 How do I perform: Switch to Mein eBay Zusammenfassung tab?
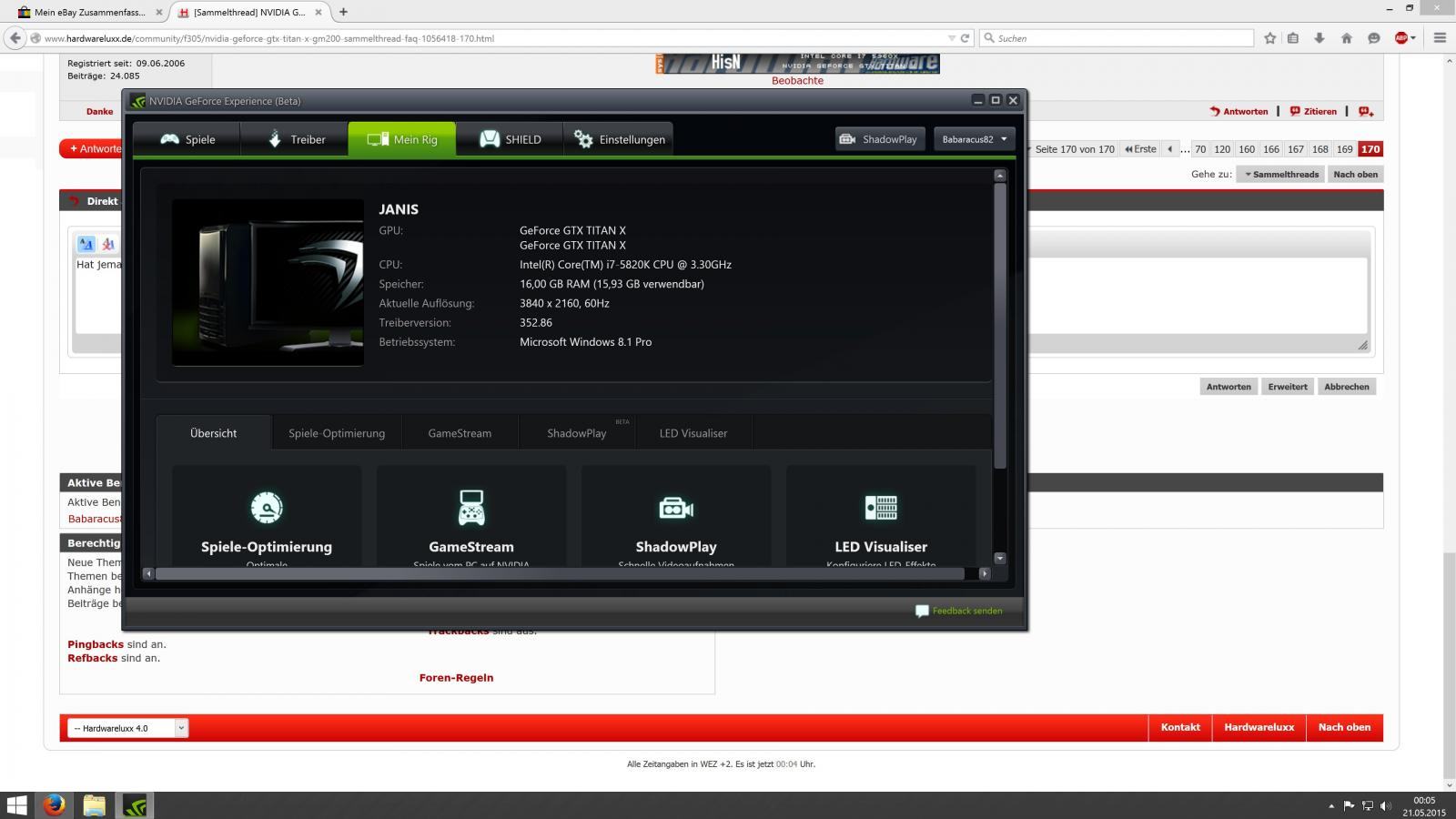click(90, 12)
